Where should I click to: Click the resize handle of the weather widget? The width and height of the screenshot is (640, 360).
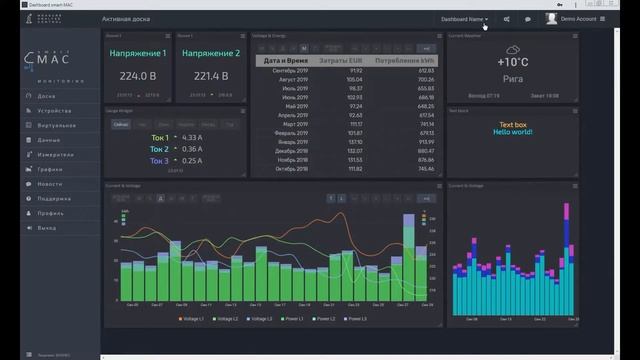[576, 100]
